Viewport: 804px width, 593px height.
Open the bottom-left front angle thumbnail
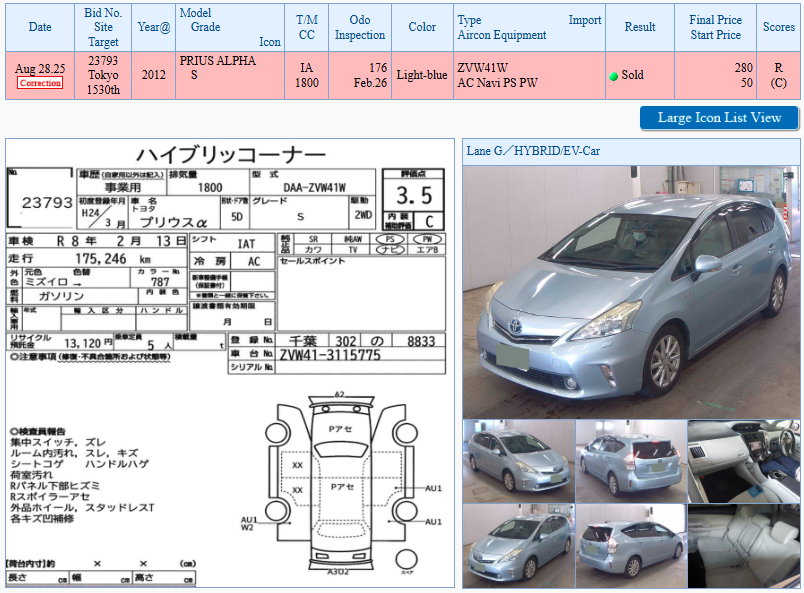[517, 545]
